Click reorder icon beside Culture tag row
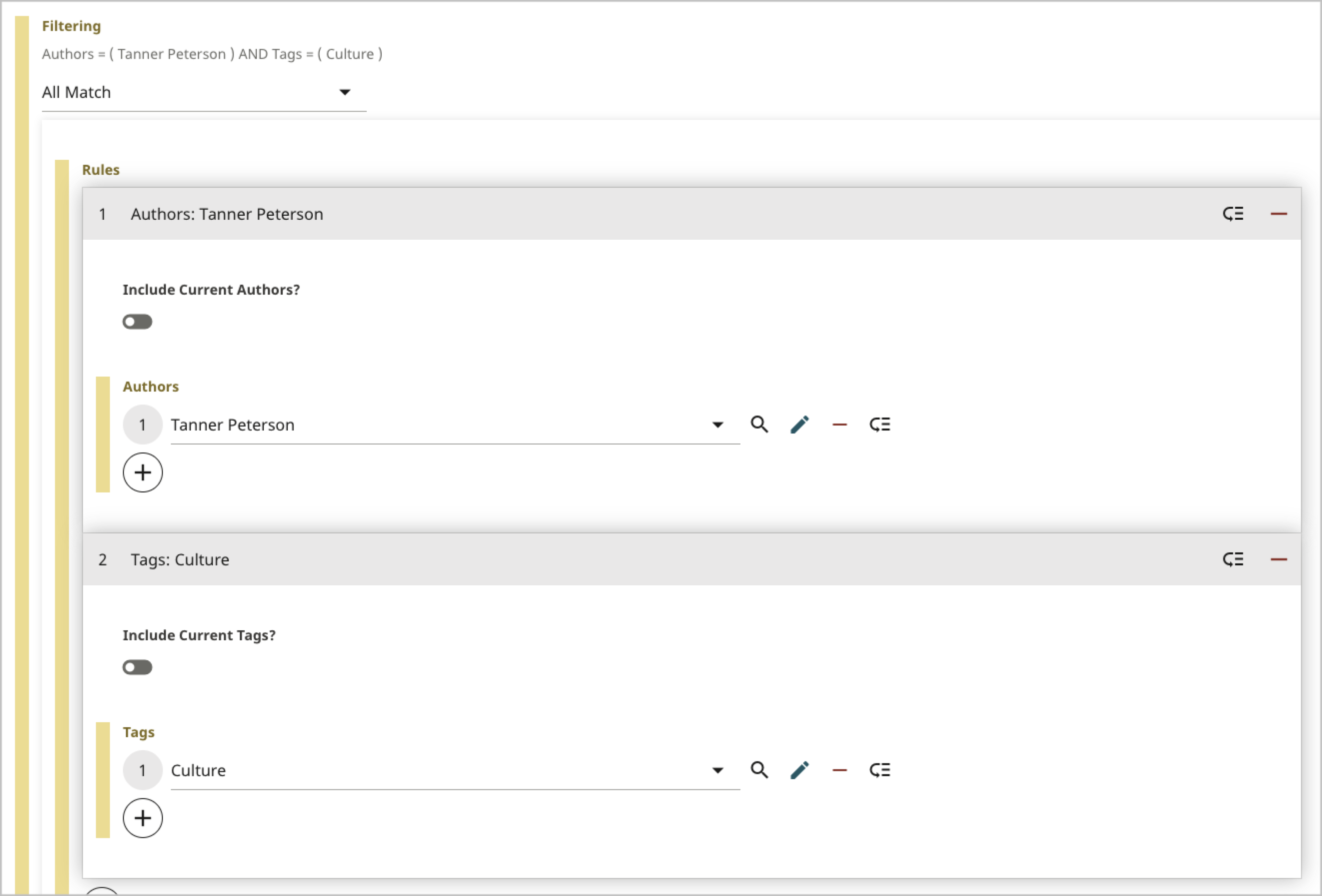 [x=879, y=770]
